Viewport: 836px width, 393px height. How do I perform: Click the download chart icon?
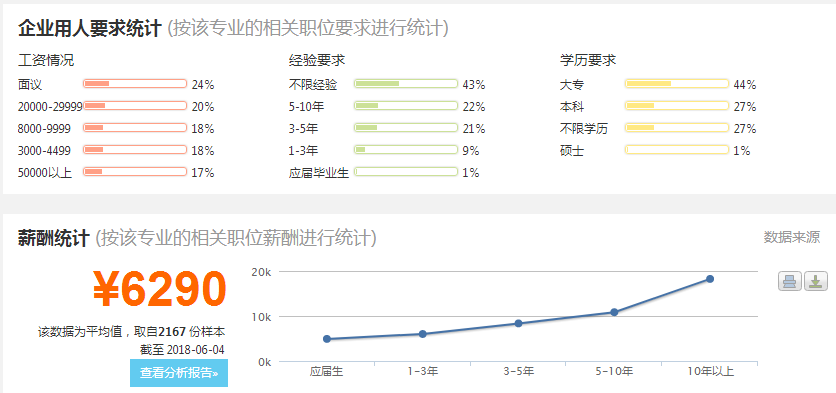(815, 281)
